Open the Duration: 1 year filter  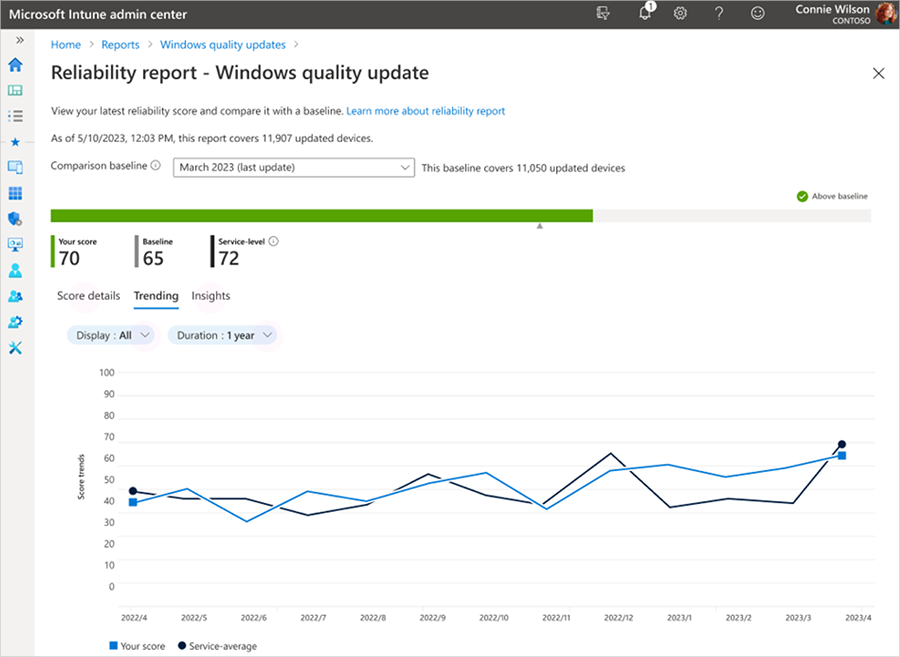click(222, 336)
